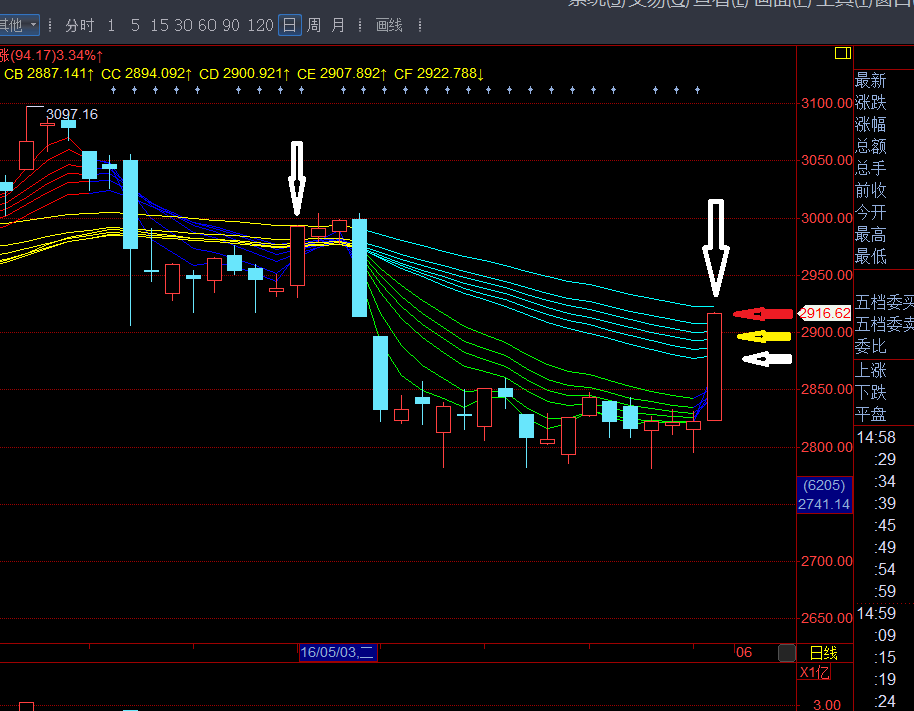Click the 2916.62 current price tag

[x=824, y=313]
